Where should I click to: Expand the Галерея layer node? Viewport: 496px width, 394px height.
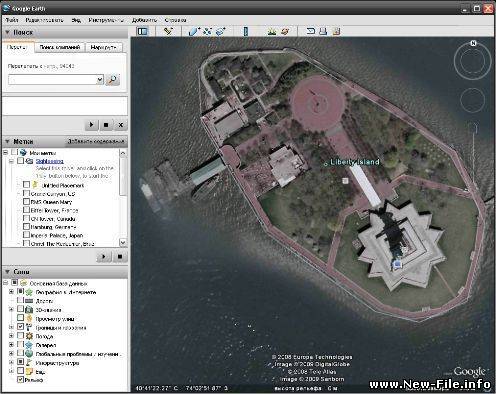11,344
